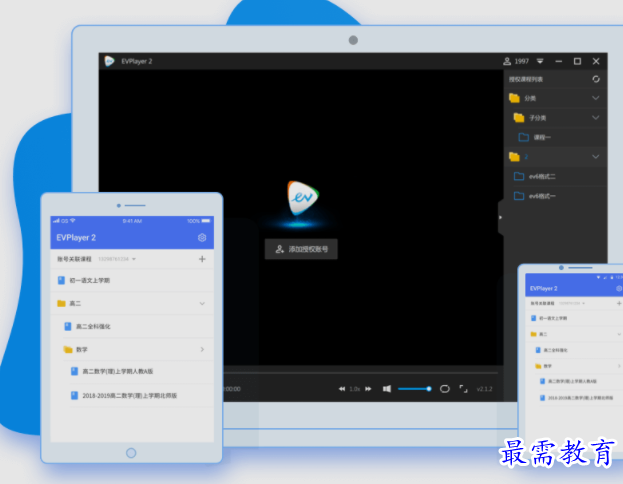
Task: Click book icon of tablet 高二数学(理)上学期人教A版
Action: tap(74, 372)
